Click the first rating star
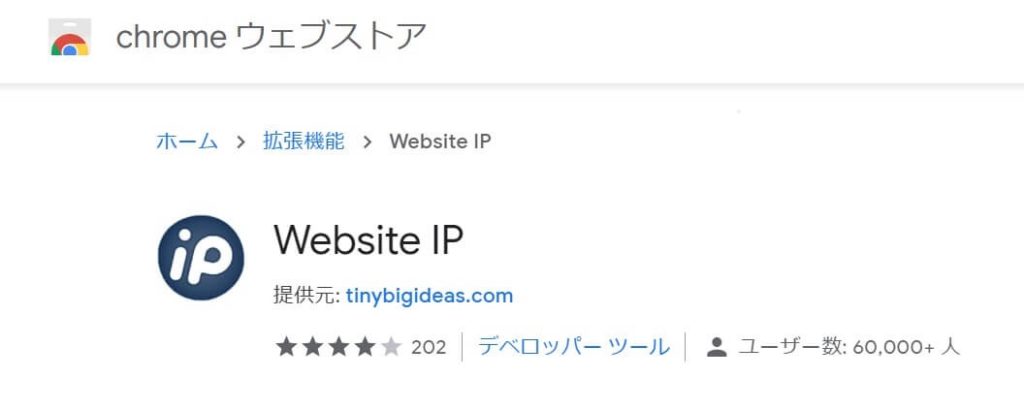Screen dimensions: 1024x410 pos(286,347)
